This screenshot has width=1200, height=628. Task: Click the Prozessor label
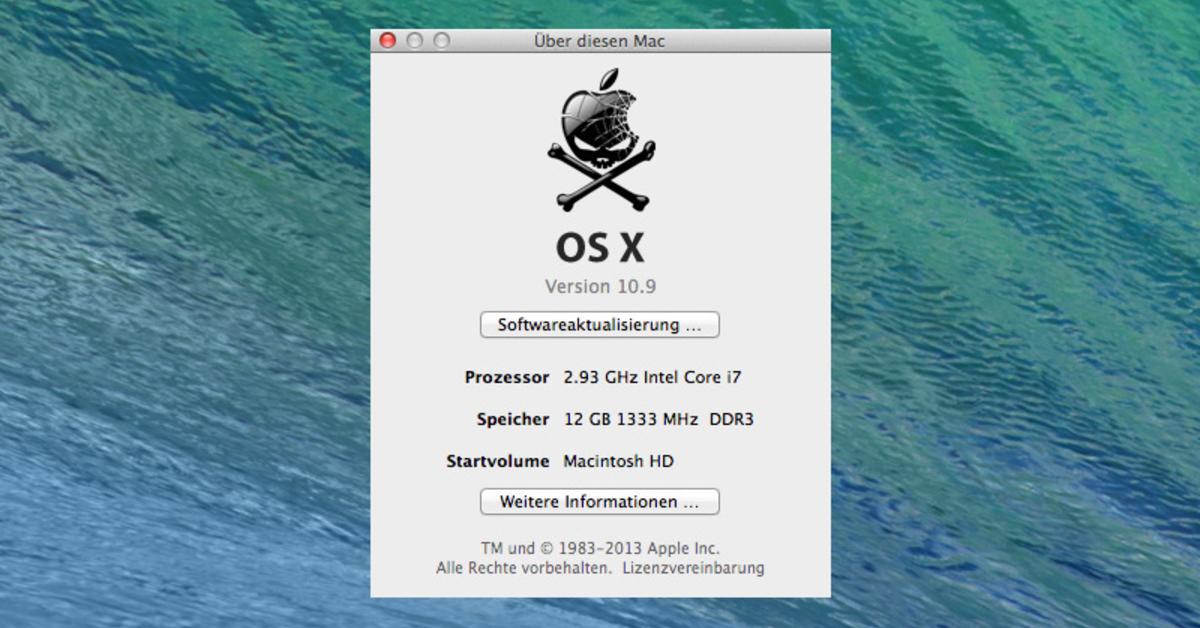tap(507, 377)
